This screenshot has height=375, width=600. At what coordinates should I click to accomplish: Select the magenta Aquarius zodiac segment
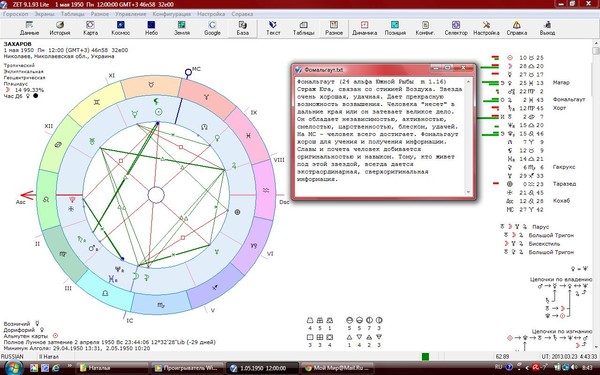point(265,190)
